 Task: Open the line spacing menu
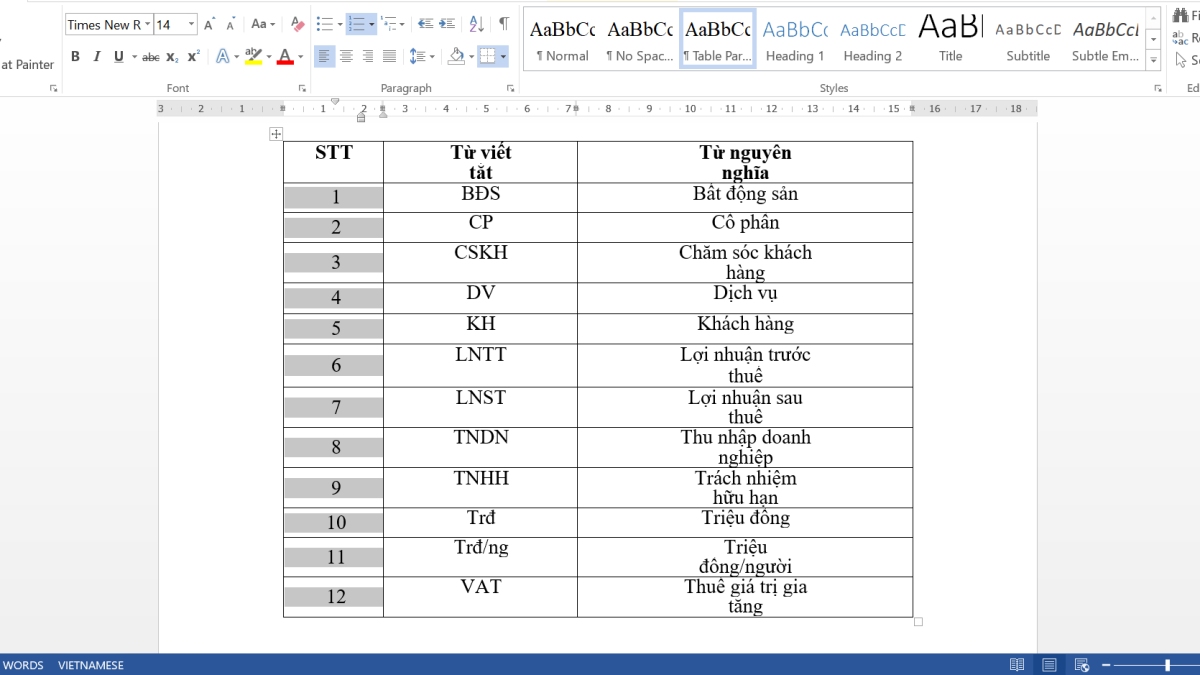(423, 58)
